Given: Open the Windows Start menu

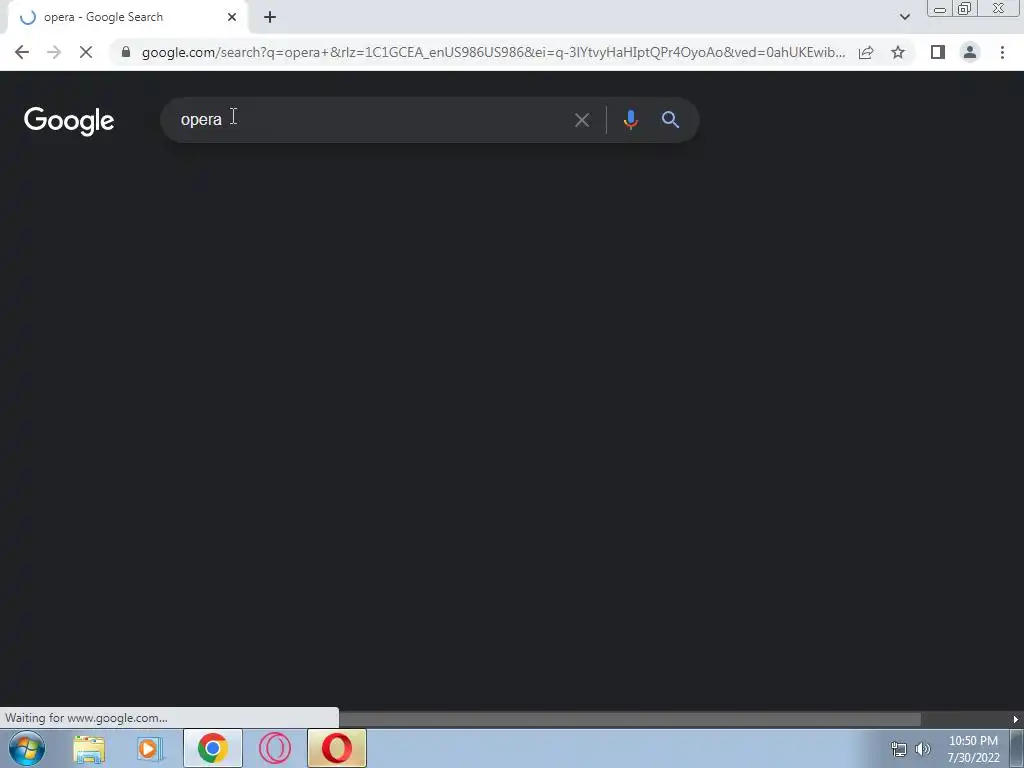Looking at the screenshot, I should [x=27, y=748].
